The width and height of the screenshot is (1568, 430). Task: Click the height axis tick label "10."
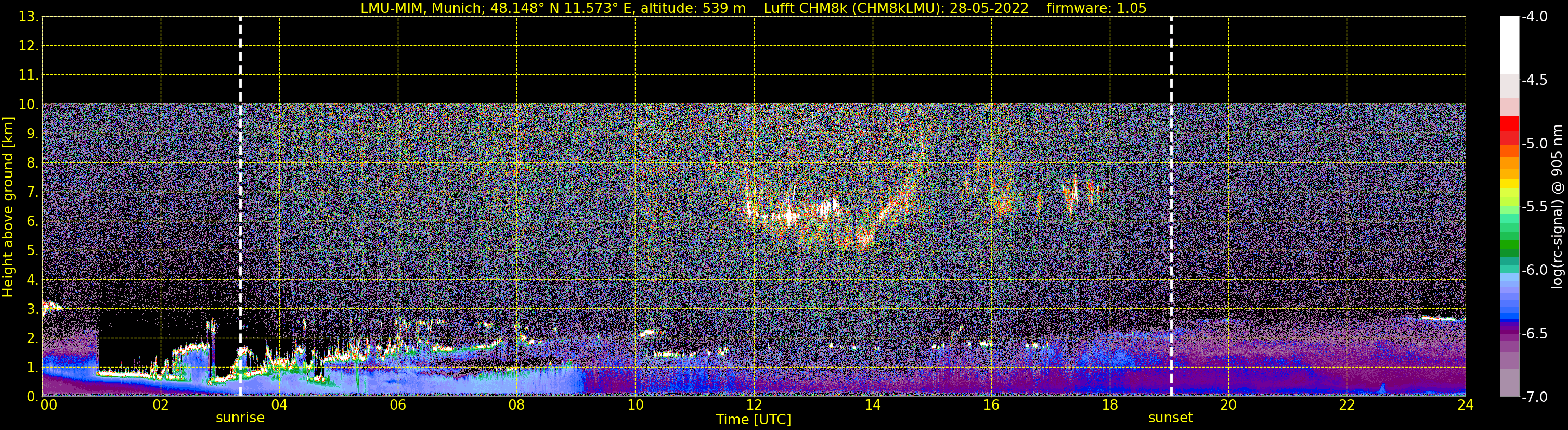[x=29, y=105]
